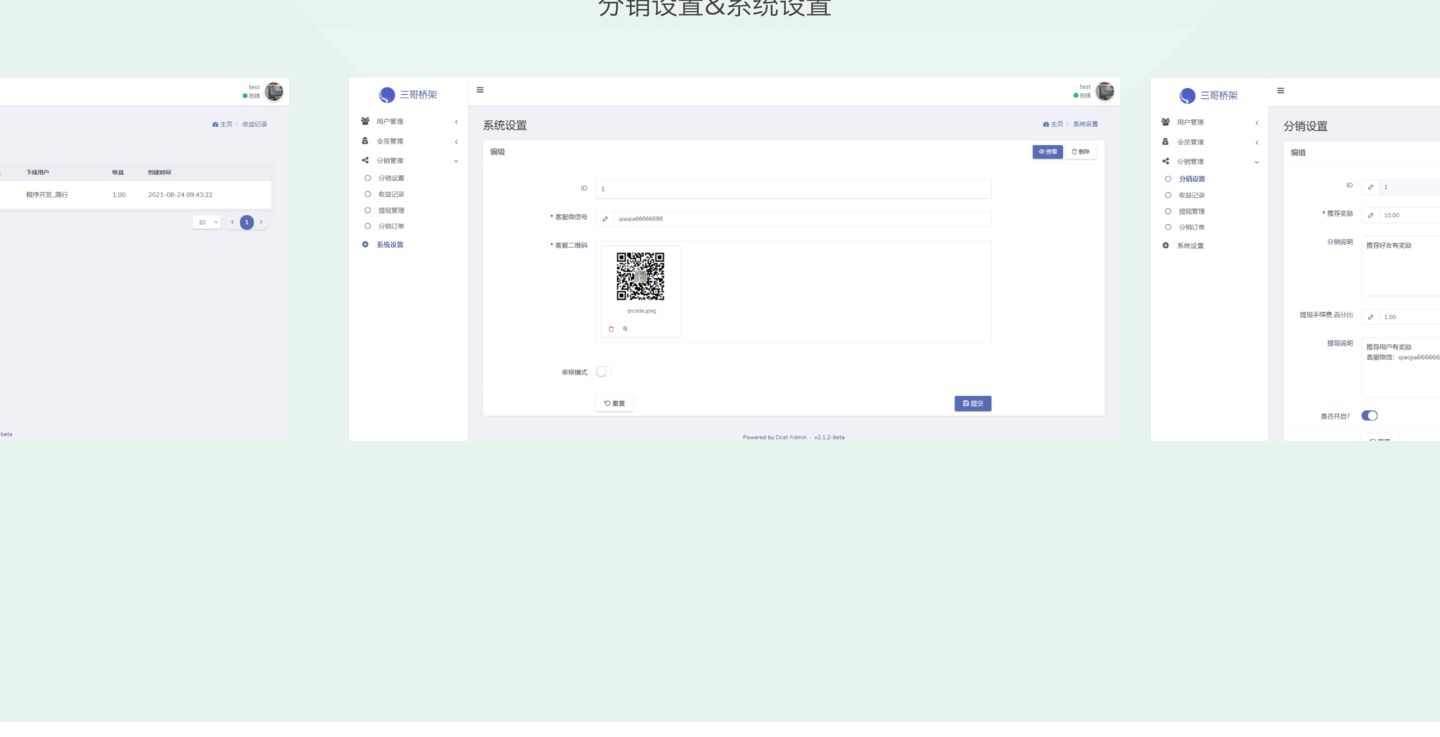This screenshot has width=1440, height=737.
Task: Toggle the 审核模式 switch
Action: pos(602,372)
